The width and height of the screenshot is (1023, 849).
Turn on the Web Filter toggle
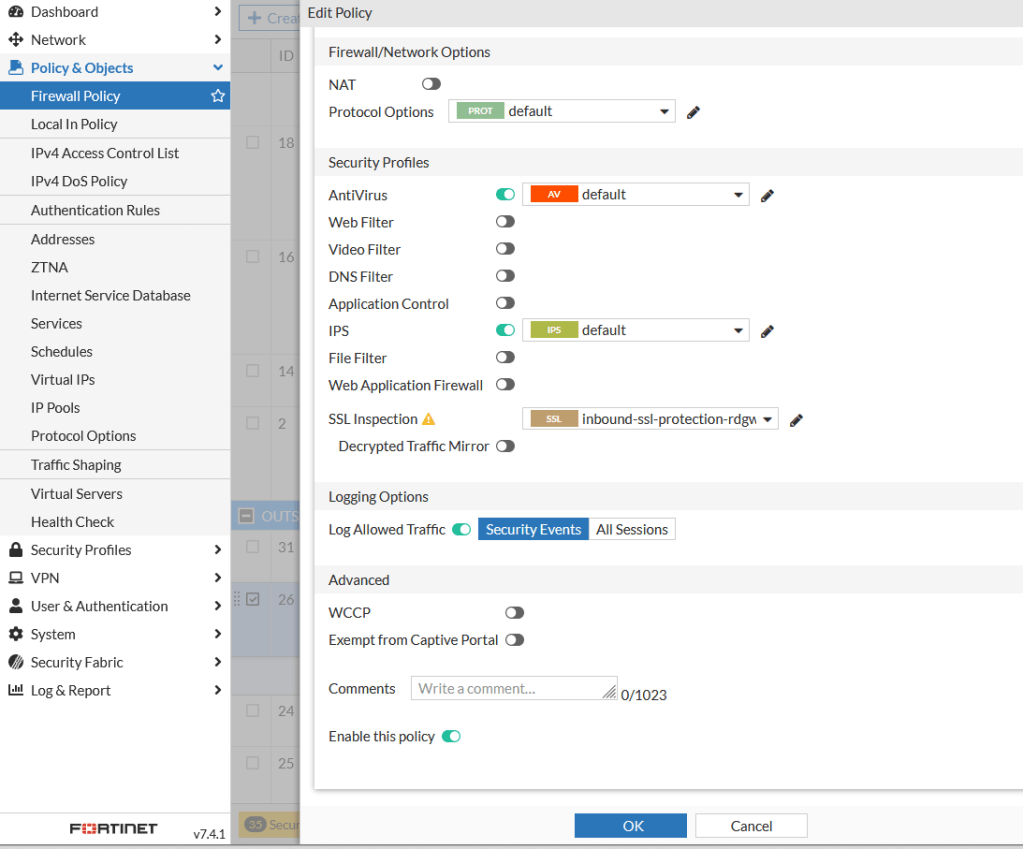tap(505, 222)
